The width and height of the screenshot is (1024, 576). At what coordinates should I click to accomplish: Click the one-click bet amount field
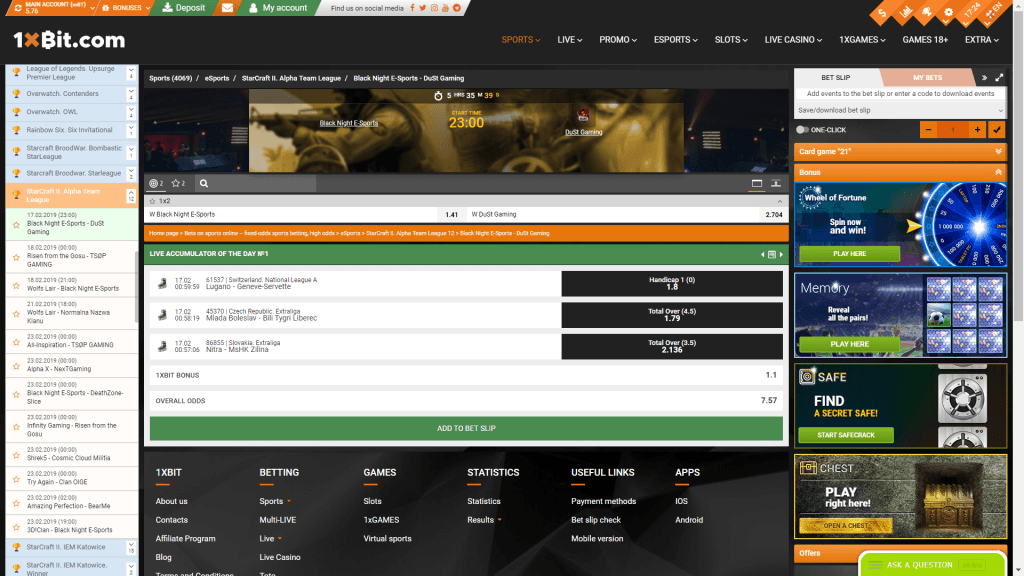coord(953,129)
